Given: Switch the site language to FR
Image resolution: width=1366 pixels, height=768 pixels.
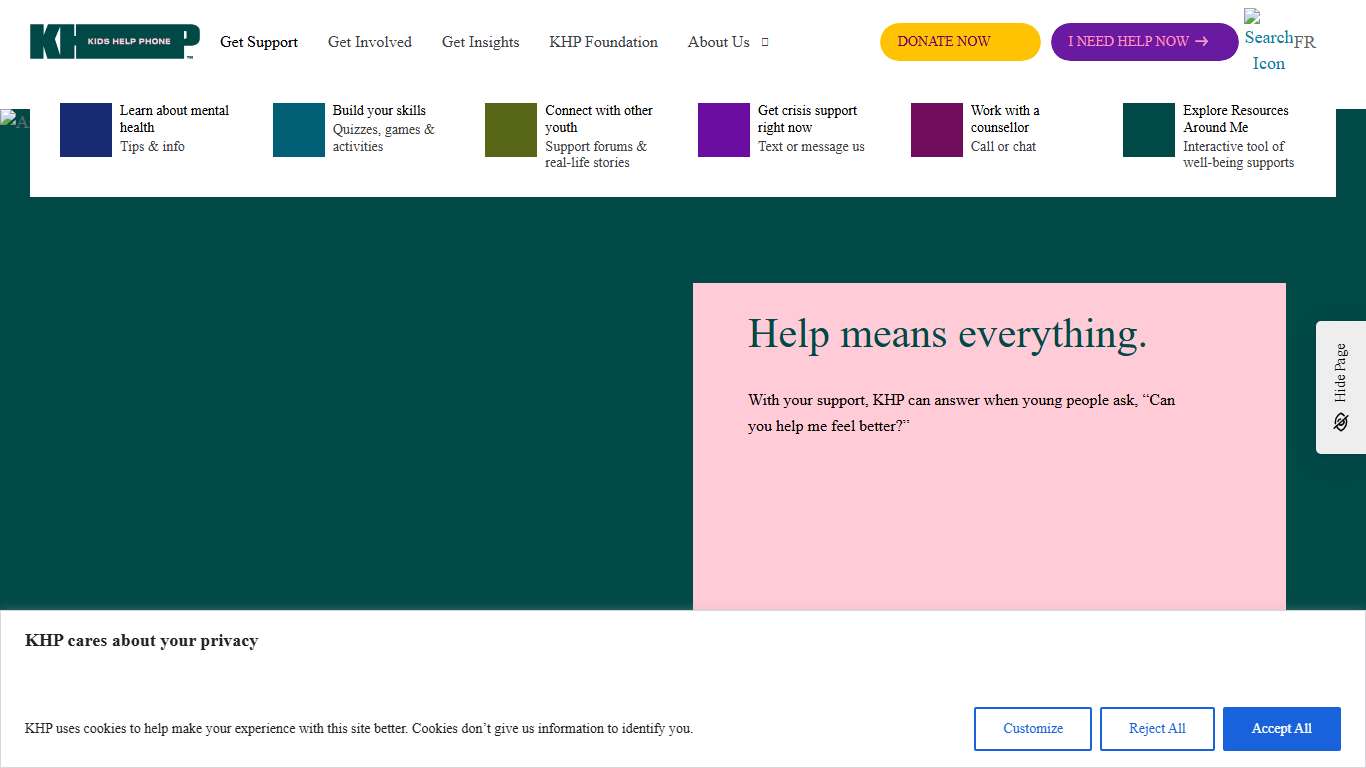Looking at the screenshot, I should (x=1305, y=42).
